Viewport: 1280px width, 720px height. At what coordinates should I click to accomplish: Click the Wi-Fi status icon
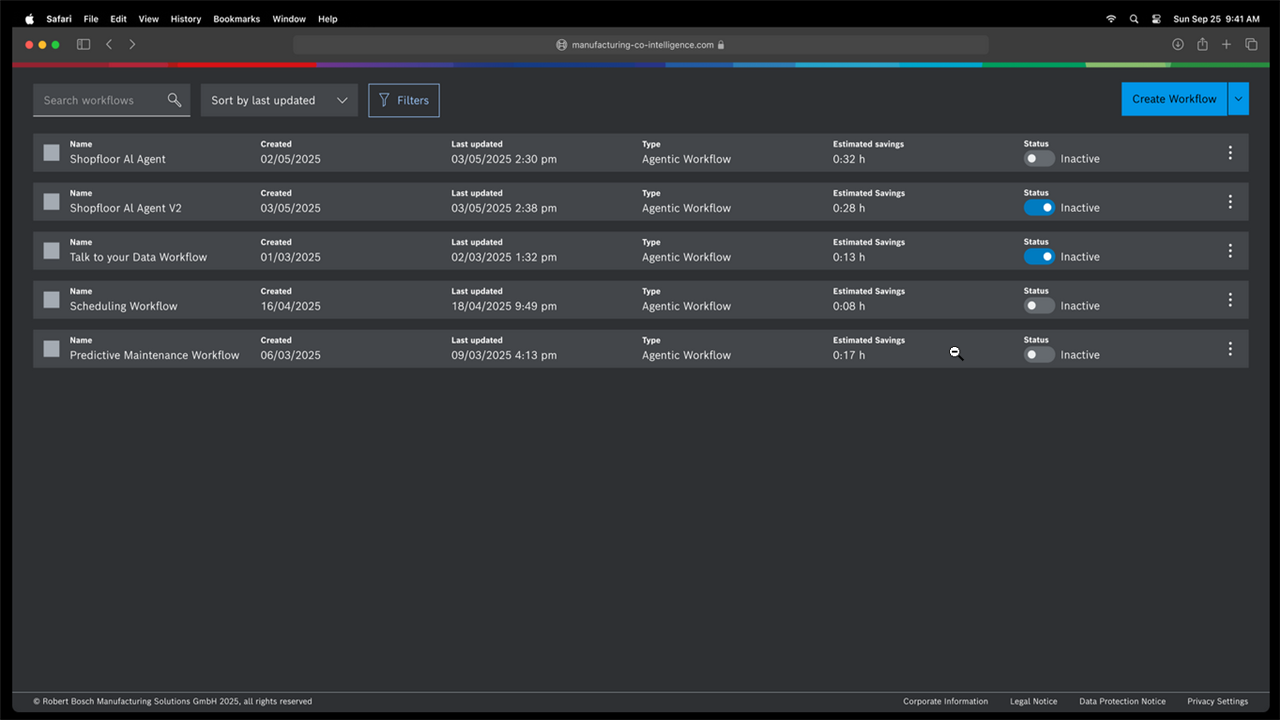coord(1111,19)
